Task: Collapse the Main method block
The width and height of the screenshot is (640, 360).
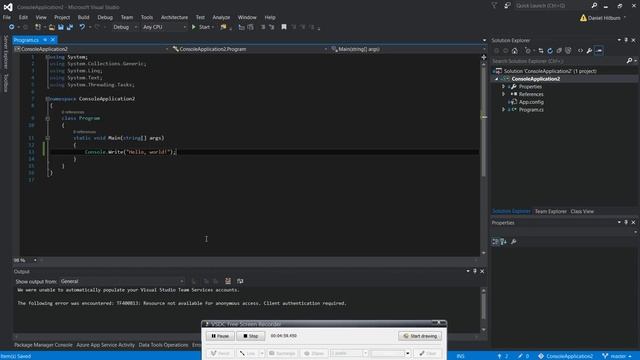Action: click(x=47, y=138)
